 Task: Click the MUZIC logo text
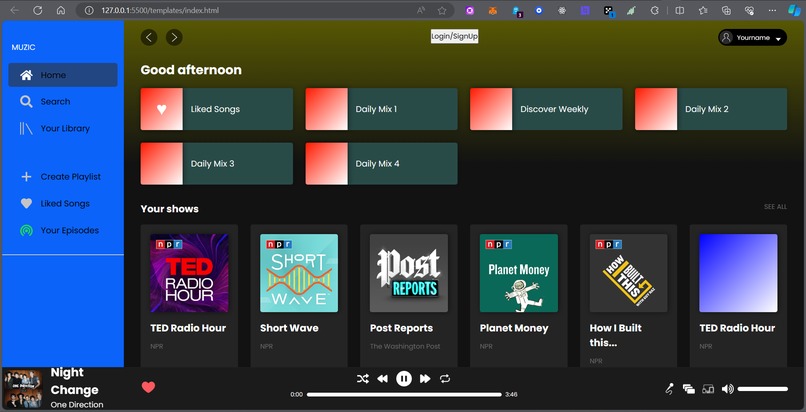pyautogui.click(x=24, y=47)
